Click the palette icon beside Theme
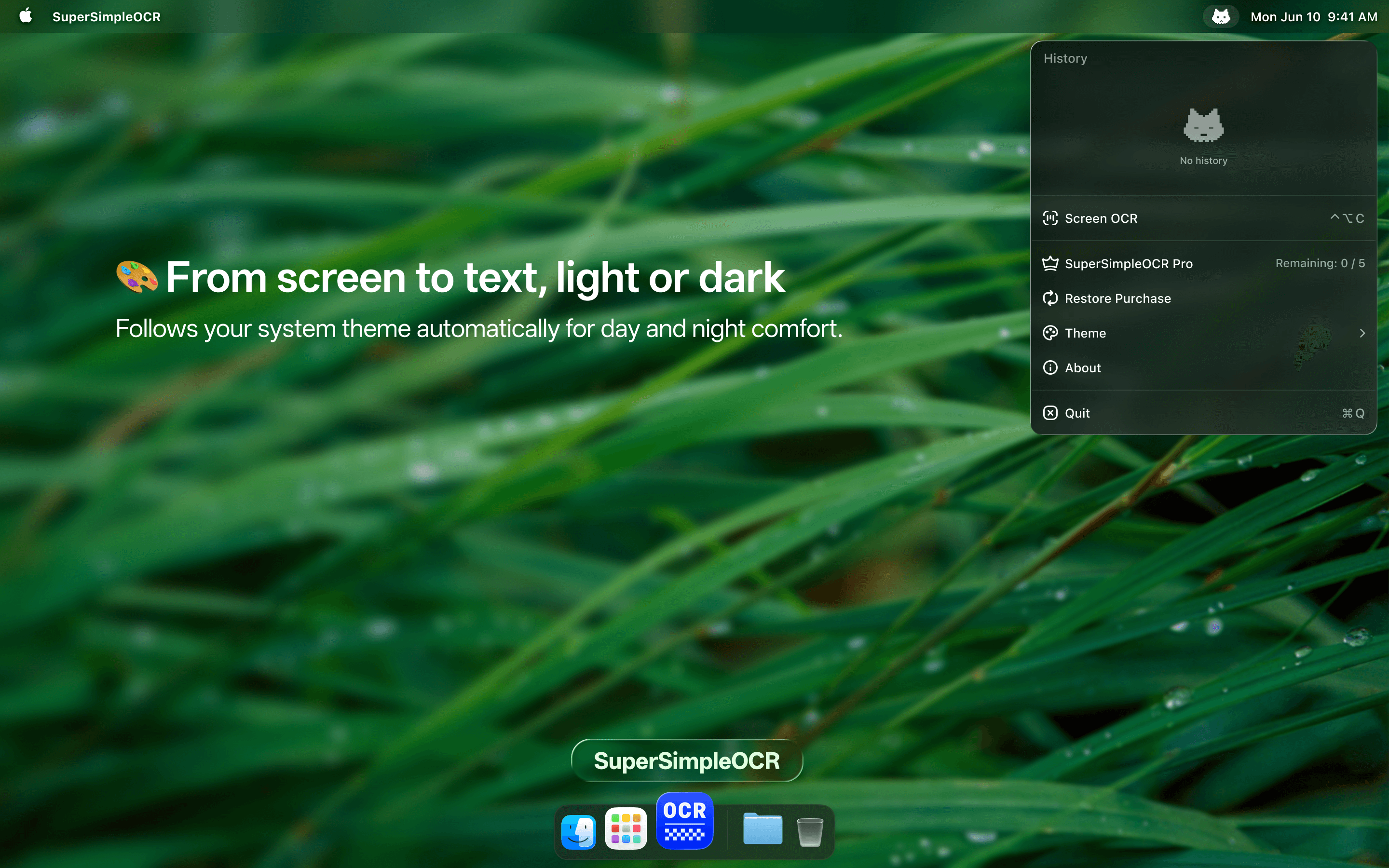This screenshot has height=868, width=1389. (1051, 333)
